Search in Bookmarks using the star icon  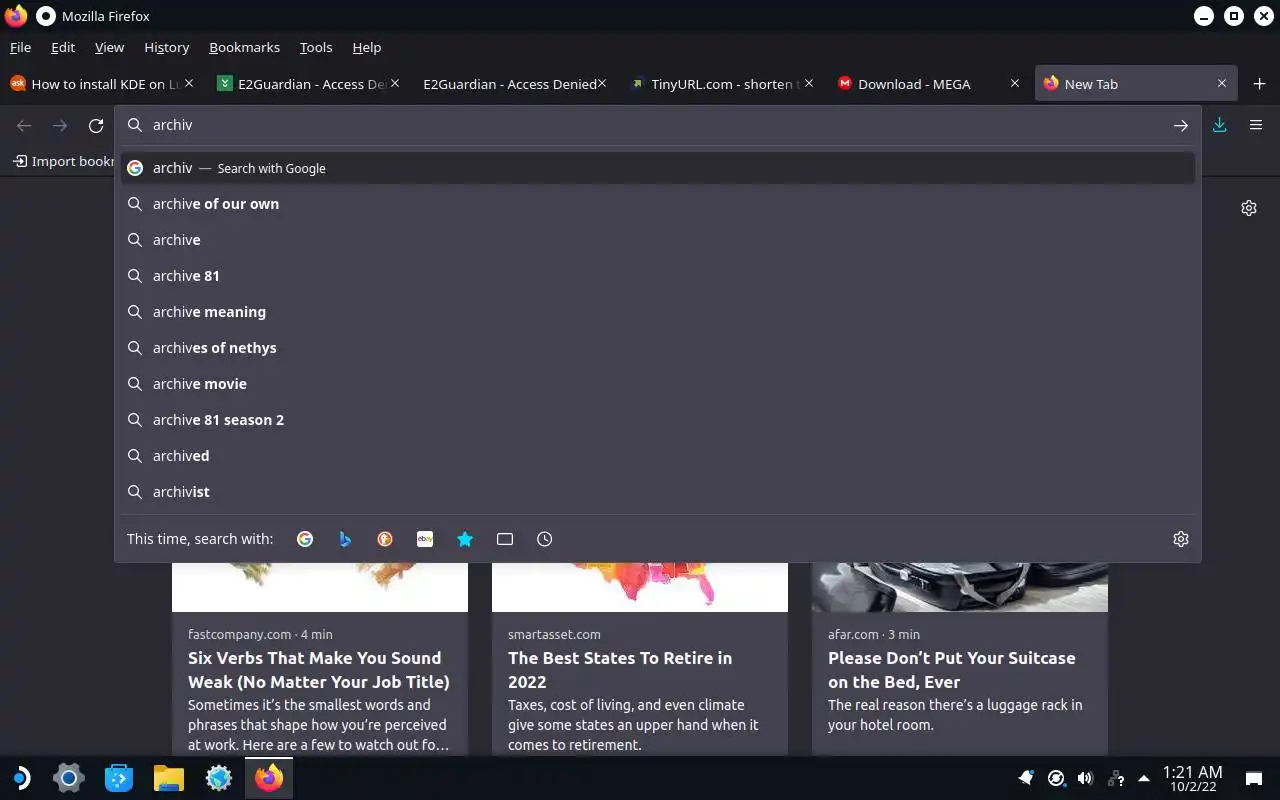pyautogui.click(x=465, y=539)
